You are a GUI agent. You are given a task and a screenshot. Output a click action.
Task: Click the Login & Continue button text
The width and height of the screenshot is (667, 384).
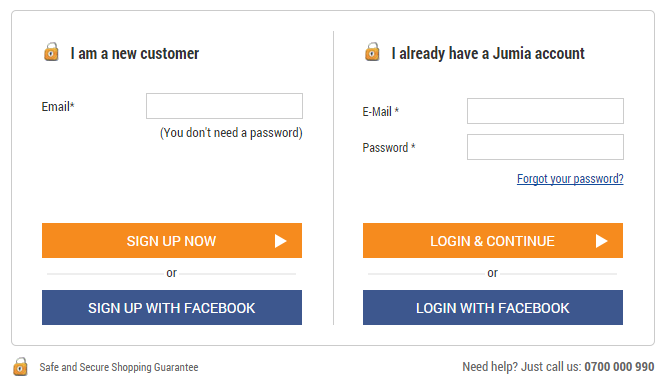click(492, 241)
